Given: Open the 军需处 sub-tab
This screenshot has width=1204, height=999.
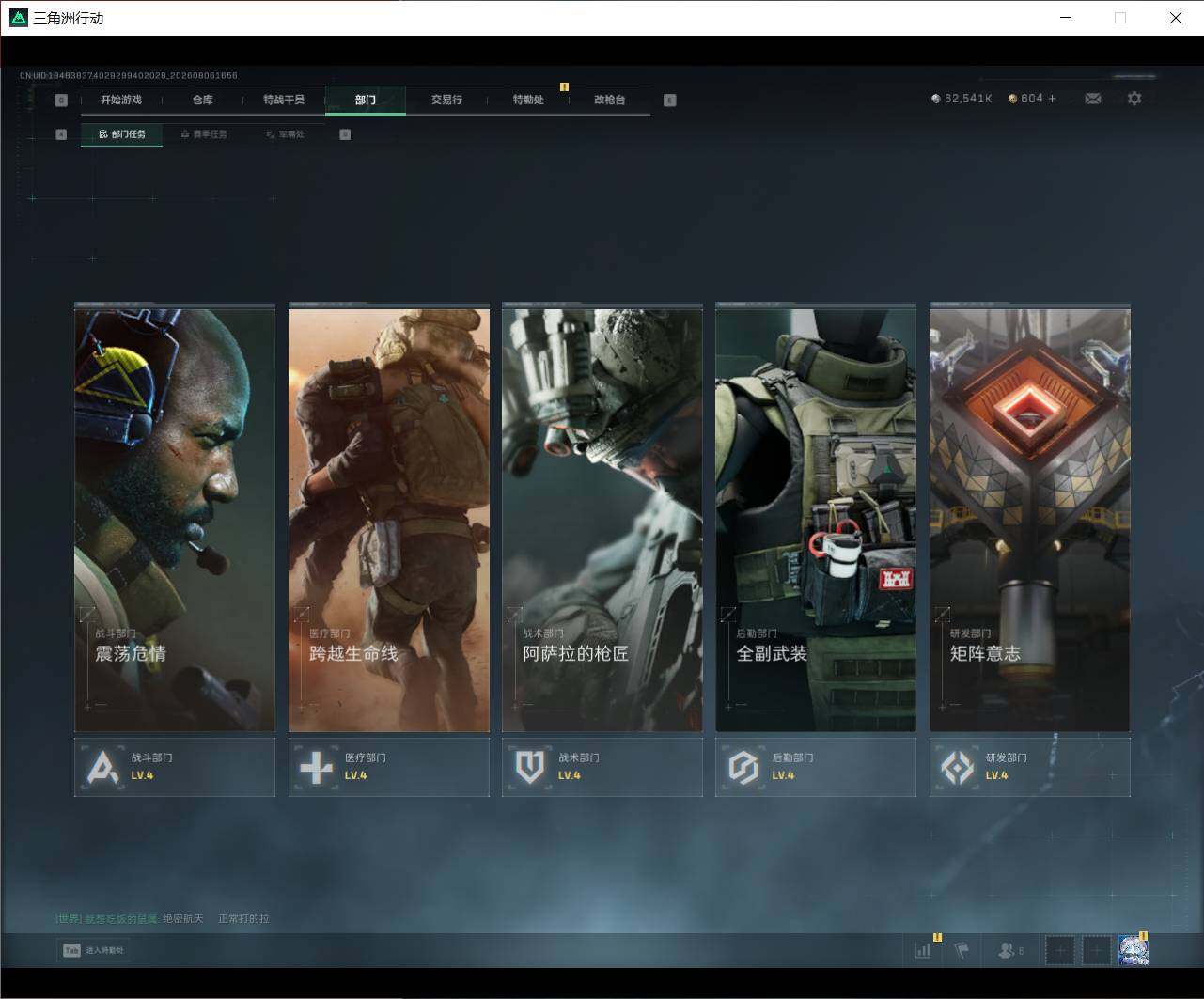Looking at the screenshot, I should [285, 134].
